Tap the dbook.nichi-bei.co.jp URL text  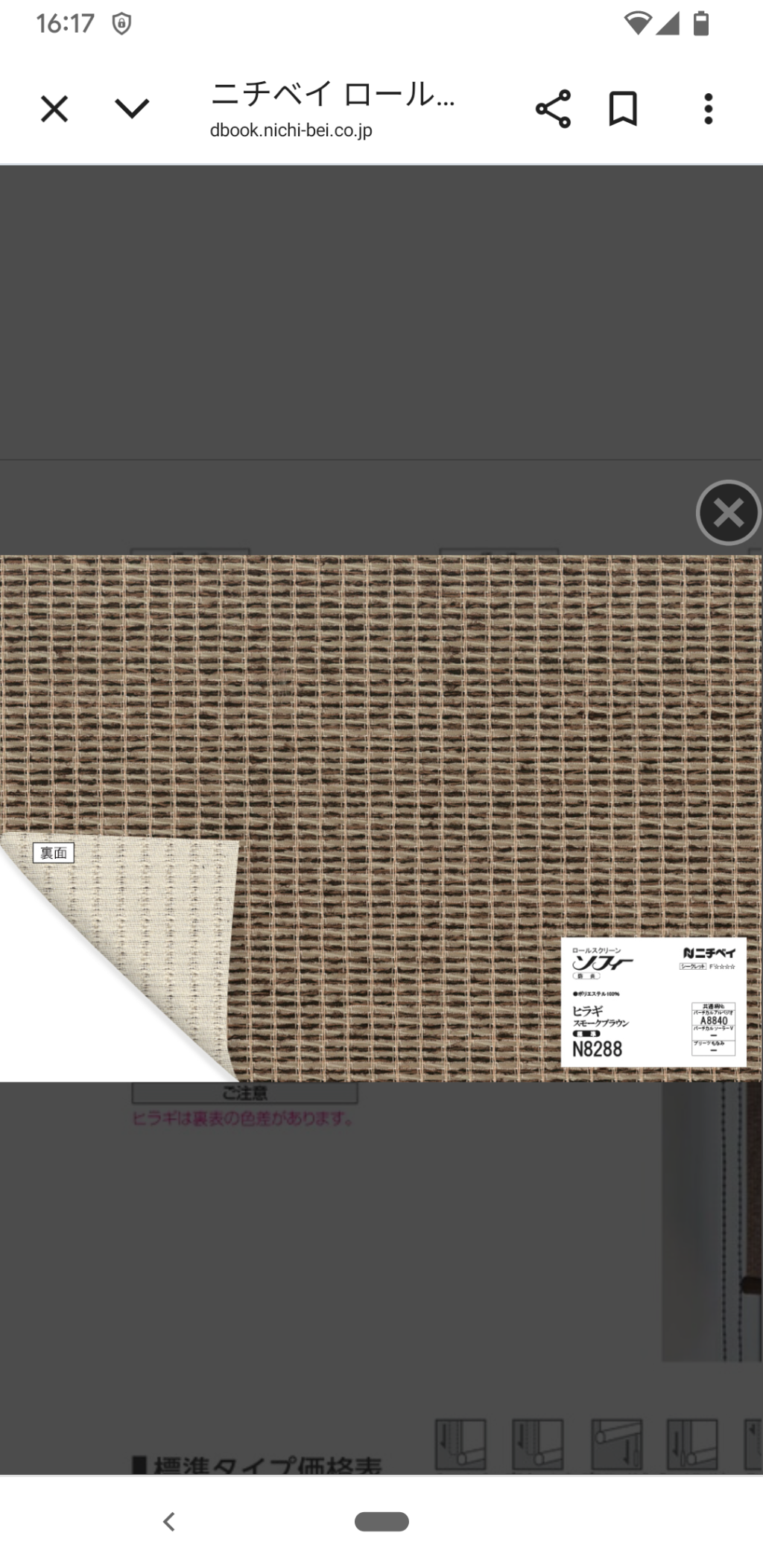(291, 130)
